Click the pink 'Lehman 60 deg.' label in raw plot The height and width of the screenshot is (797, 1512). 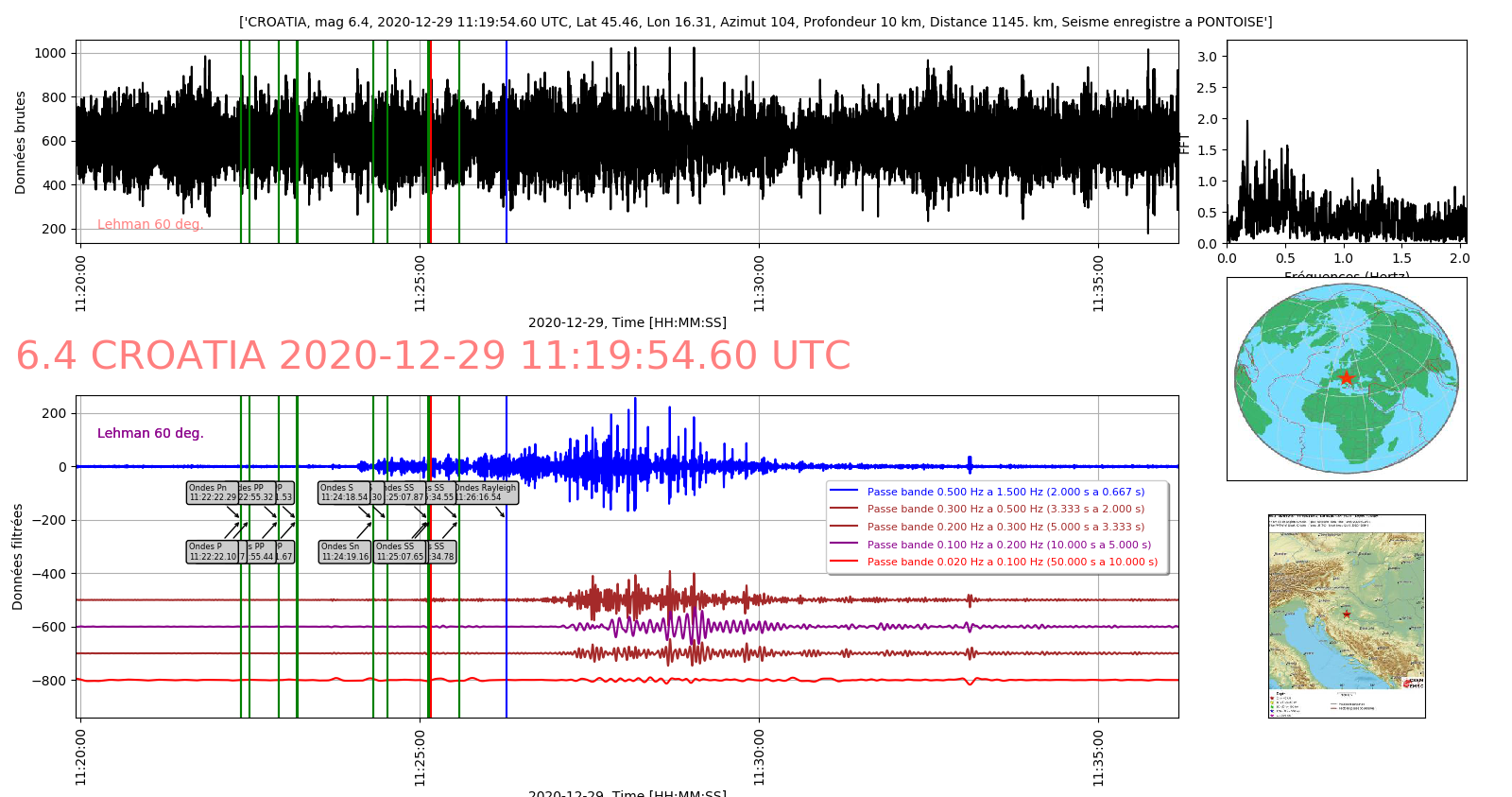point(150,224)
